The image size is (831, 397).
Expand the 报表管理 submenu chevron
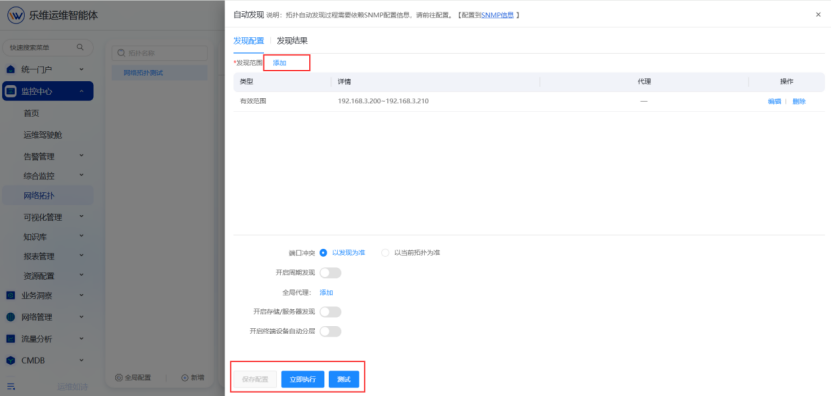click(82, 256)
